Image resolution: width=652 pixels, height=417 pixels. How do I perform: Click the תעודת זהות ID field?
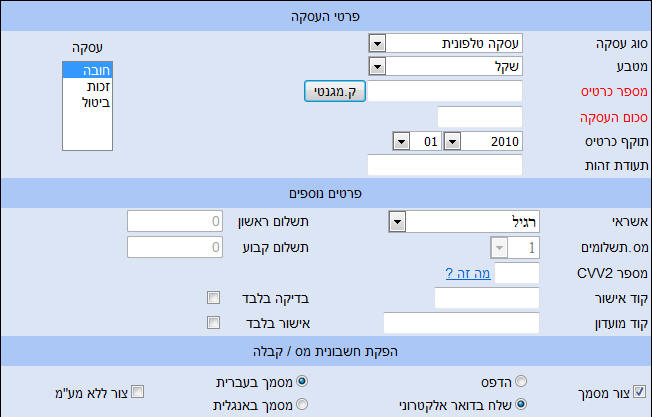pyautogui.click(x=445, y=165)
